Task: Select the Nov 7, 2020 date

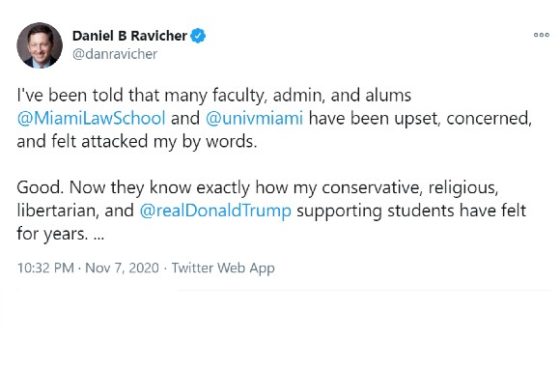Action: (x=122, y=268)
